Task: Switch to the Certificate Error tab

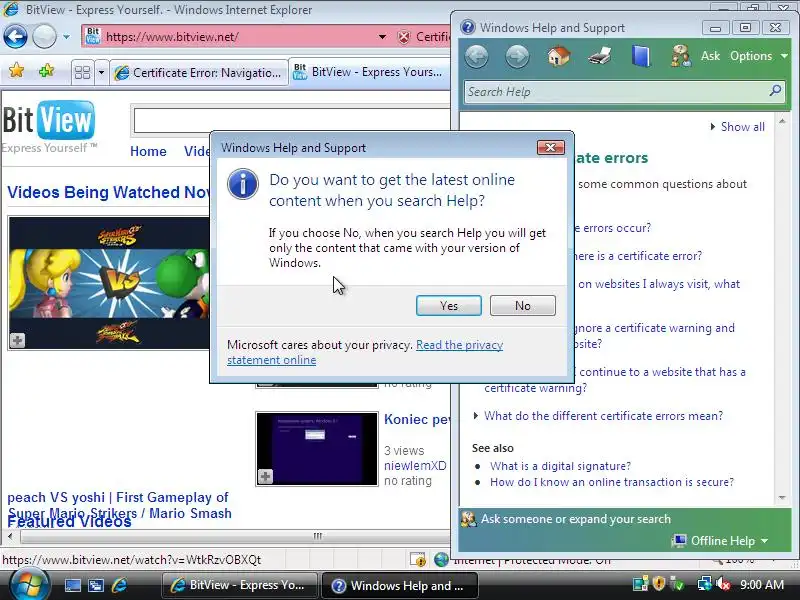Action: [199, 73]
